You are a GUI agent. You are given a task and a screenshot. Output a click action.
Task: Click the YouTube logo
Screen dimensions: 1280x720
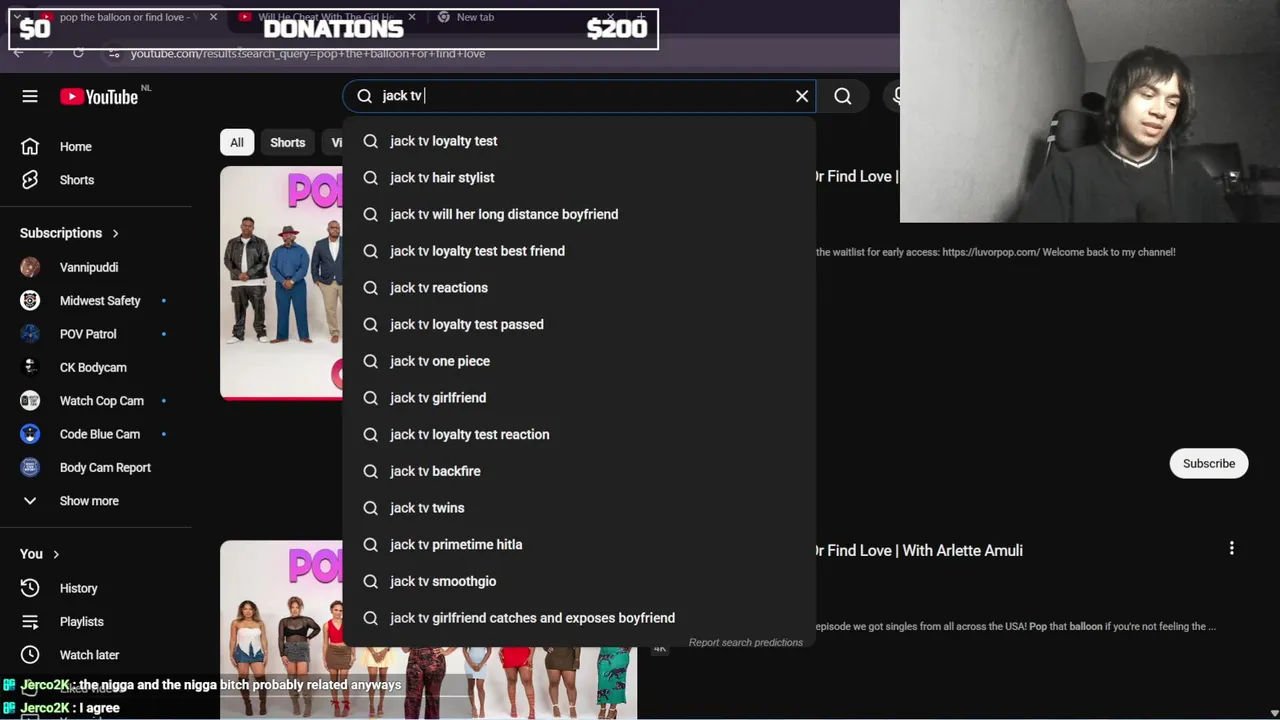[x=99, y=96]
